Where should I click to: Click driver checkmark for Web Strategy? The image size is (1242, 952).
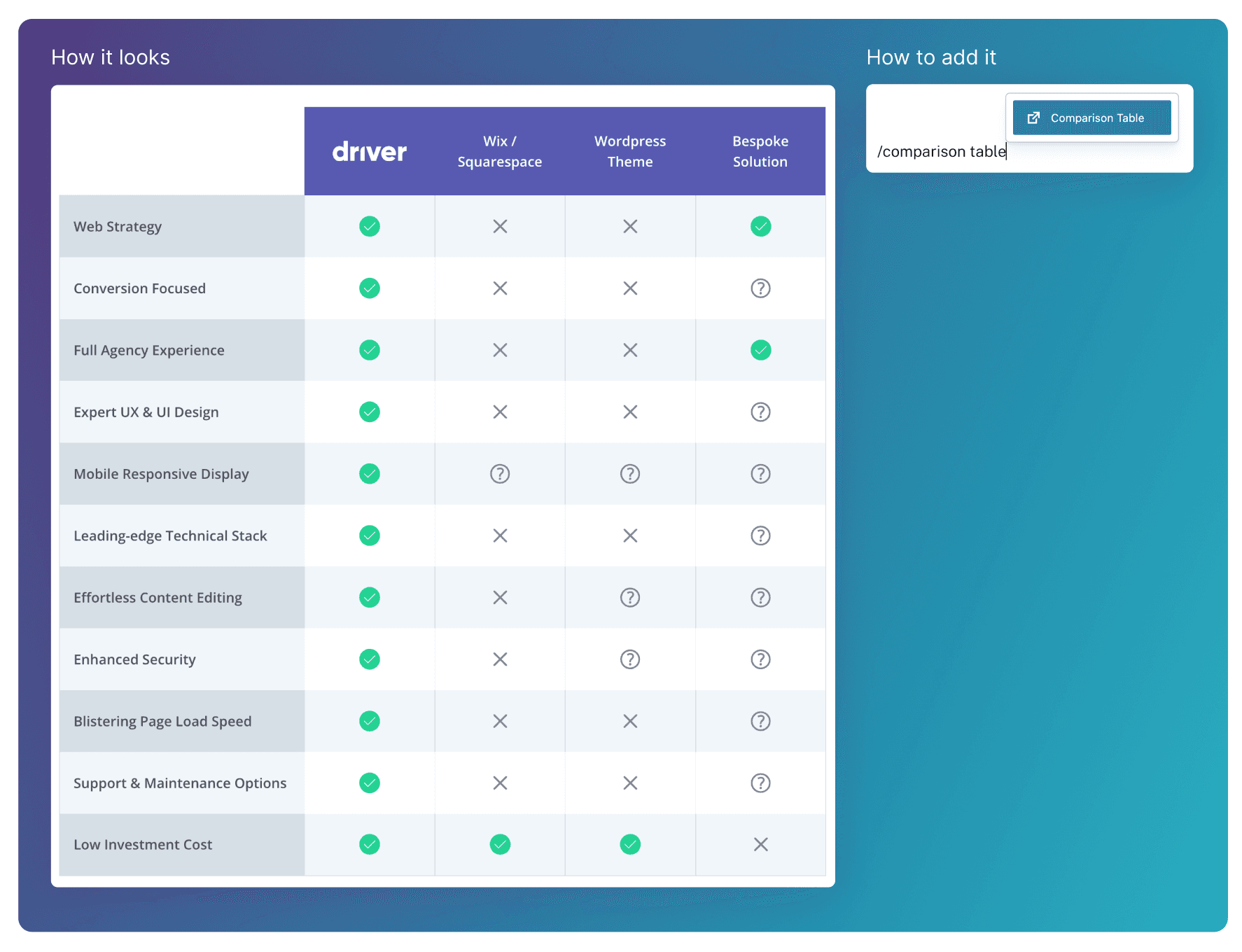click(x=370, y=226)
